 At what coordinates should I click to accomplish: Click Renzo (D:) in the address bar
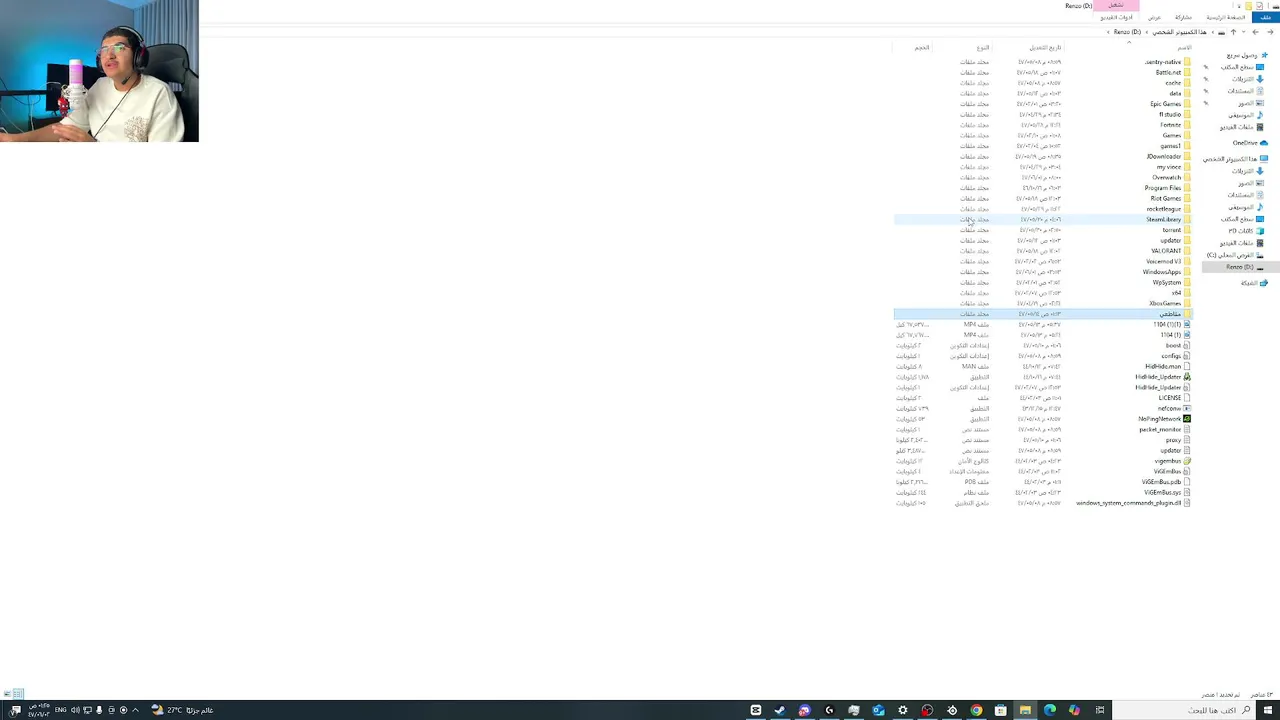click(x=1127, y=32)
